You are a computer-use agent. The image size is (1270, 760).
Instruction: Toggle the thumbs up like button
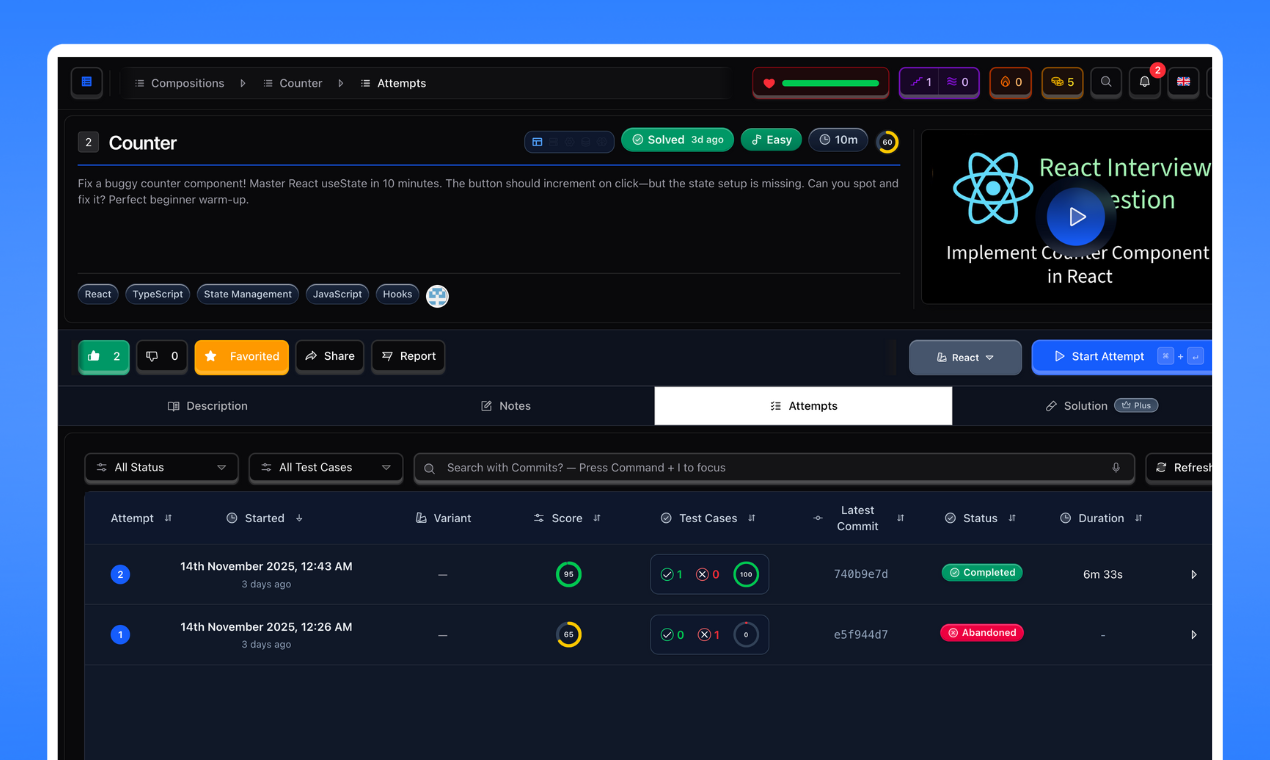click(104, 356)
